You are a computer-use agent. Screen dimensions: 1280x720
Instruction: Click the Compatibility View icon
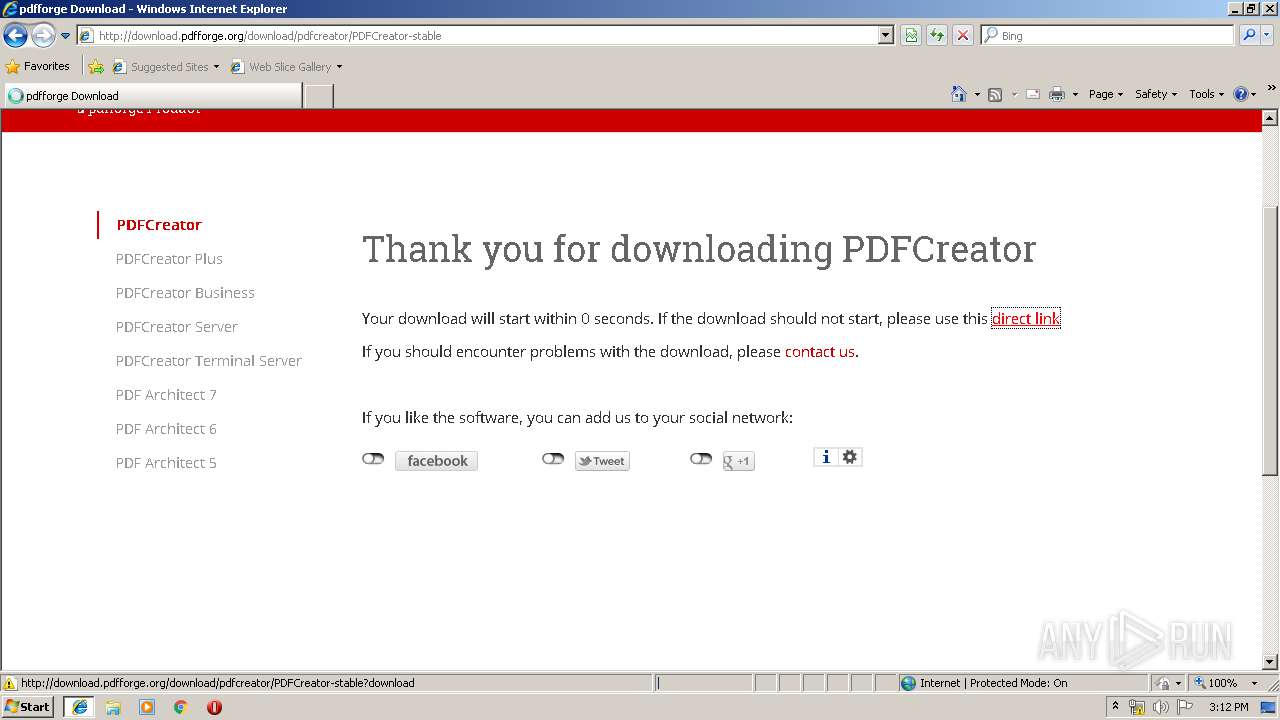[911, 35]
